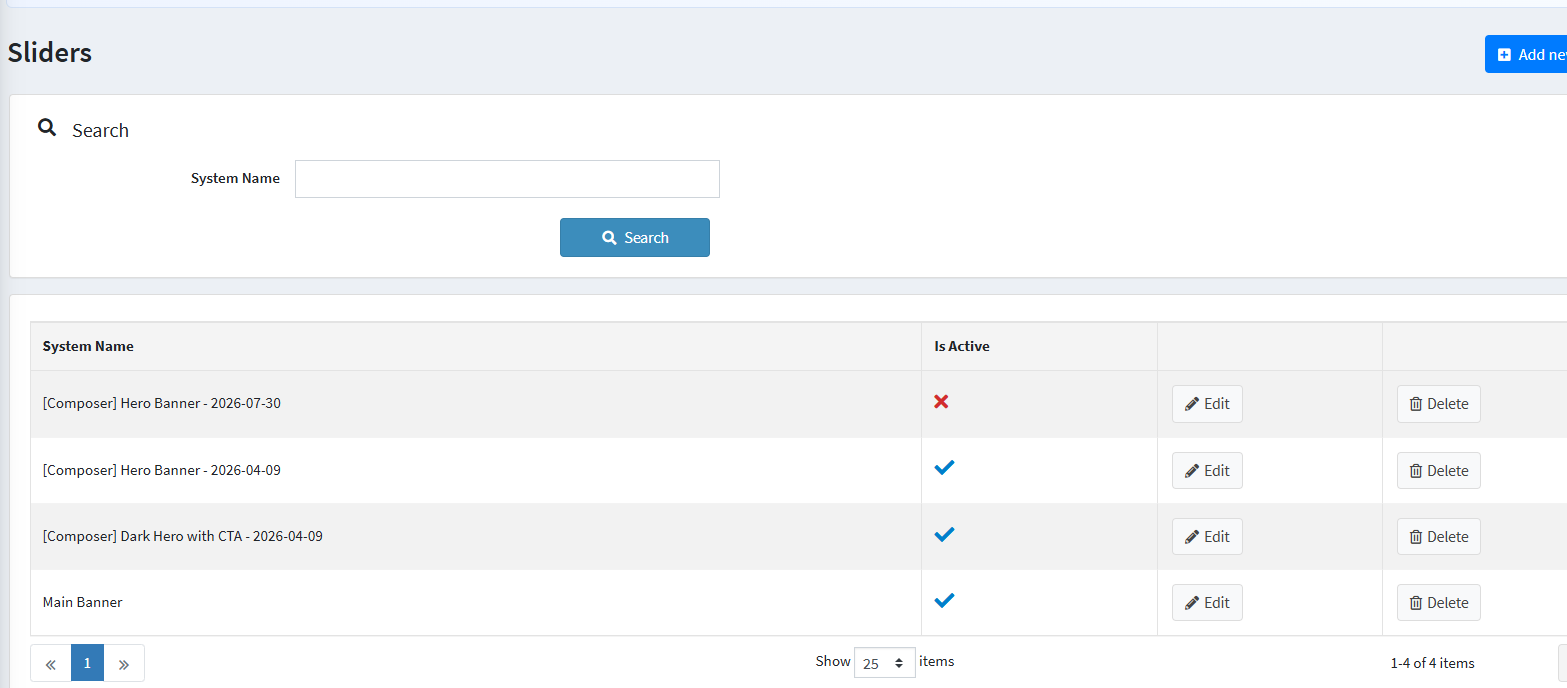The image size is (1567, 688).
Task: Click the blue Search button
Action: 635,238
